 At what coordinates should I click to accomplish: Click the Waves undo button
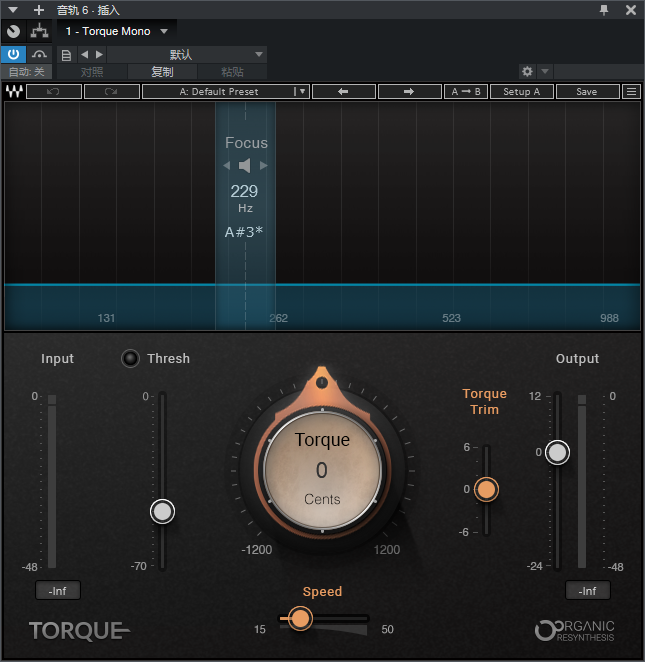(x=54, y=92)
